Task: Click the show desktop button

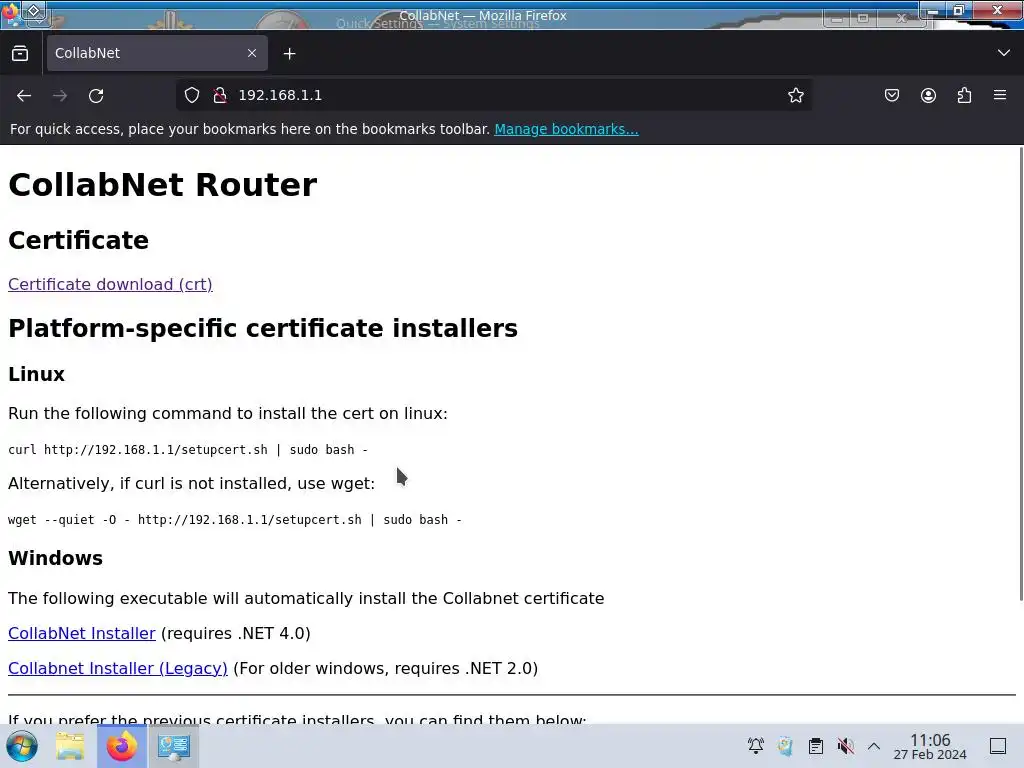Action: point(998,746)
